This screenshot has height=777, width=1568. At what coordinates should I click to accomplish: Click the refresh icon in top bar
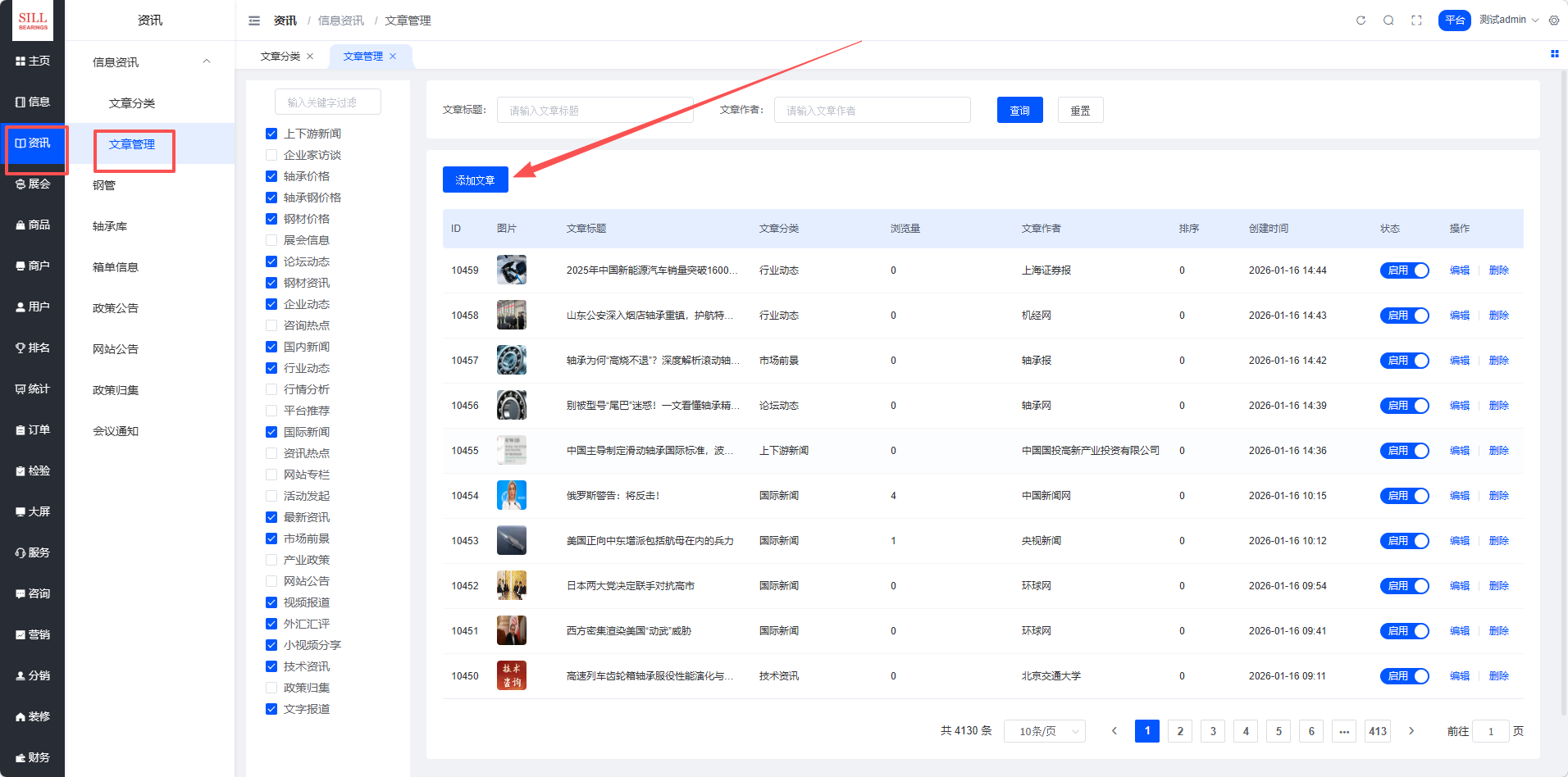pyautogui.click(x=1361, y=20)
